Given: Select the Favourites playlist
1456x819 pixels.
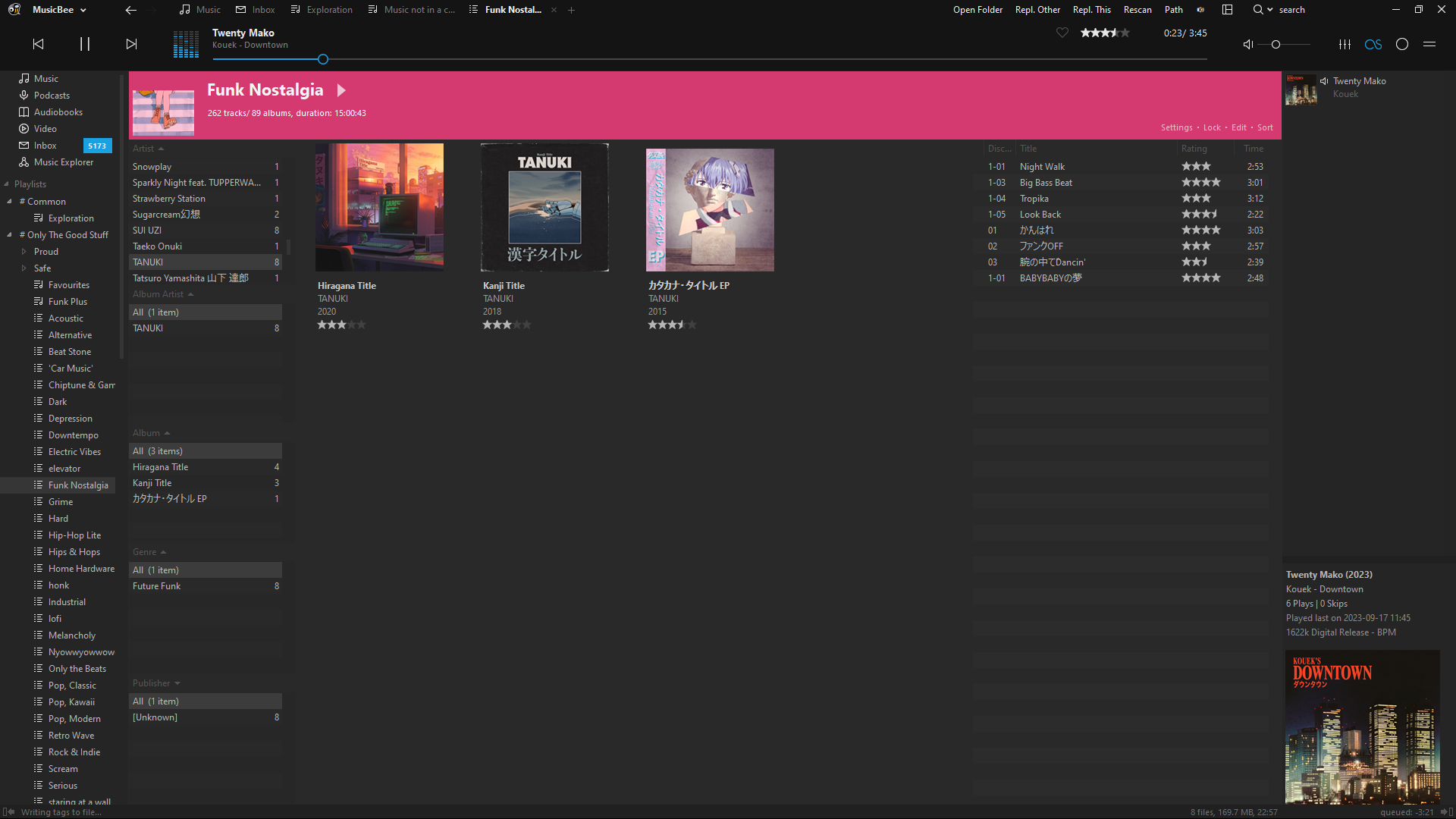Looking at the screenshot, I should pyautogui.click(x=68, y=285).
